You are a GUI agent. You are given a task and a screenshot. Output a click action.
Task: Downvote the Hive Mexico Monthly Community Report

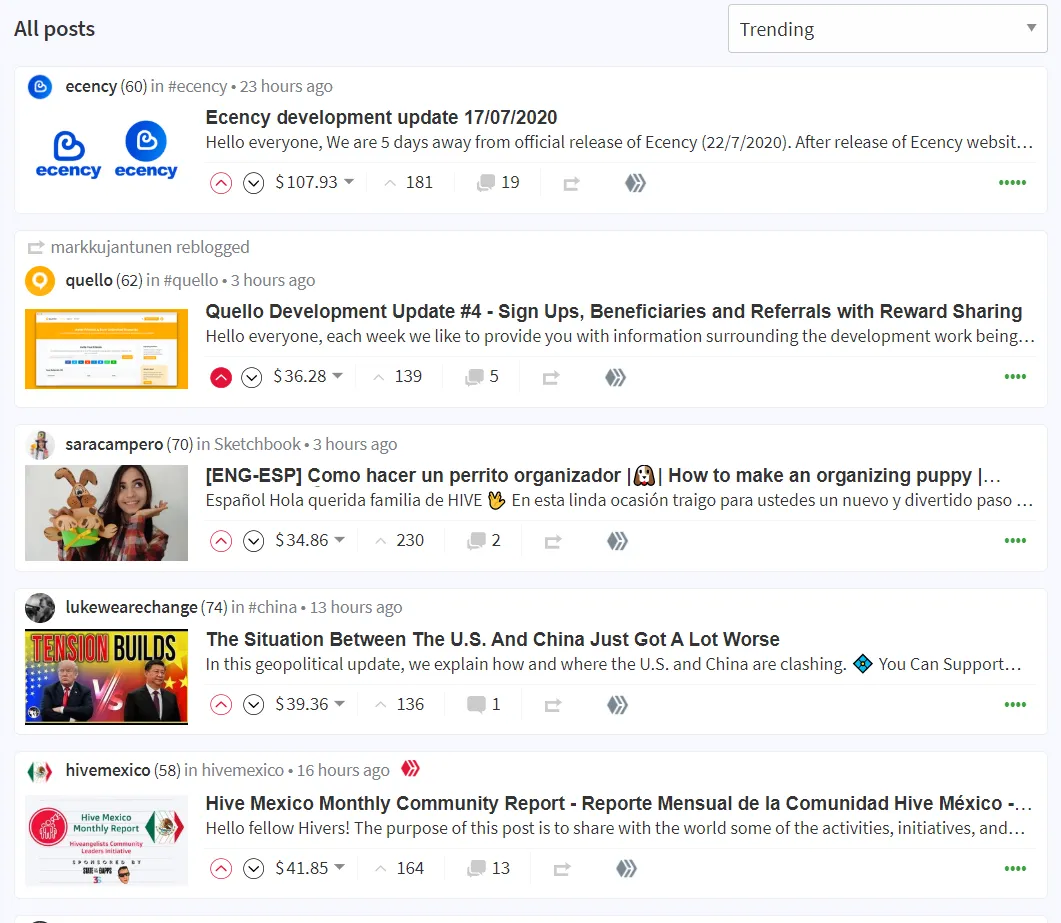coord(253,868)
